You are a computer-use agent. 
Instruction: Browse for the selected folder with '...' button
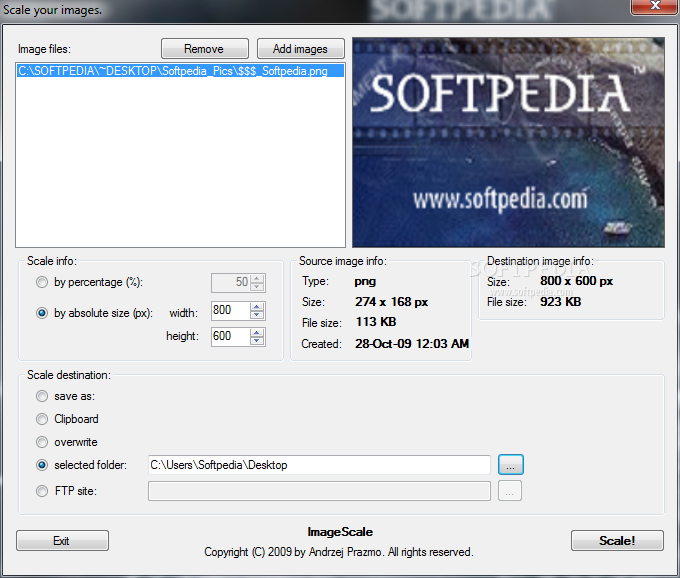(x=511, y=465)
